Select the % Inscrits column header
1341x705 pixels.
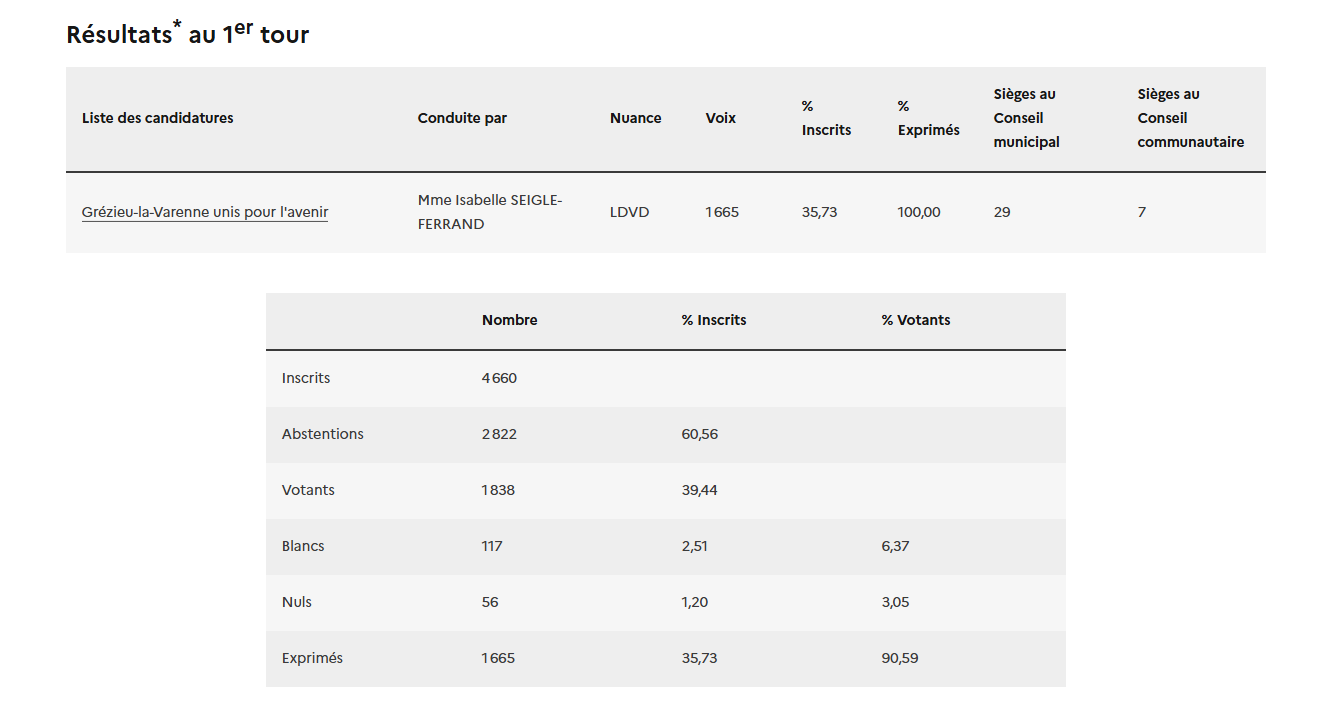pyautogui.click(x=826, y=118)
